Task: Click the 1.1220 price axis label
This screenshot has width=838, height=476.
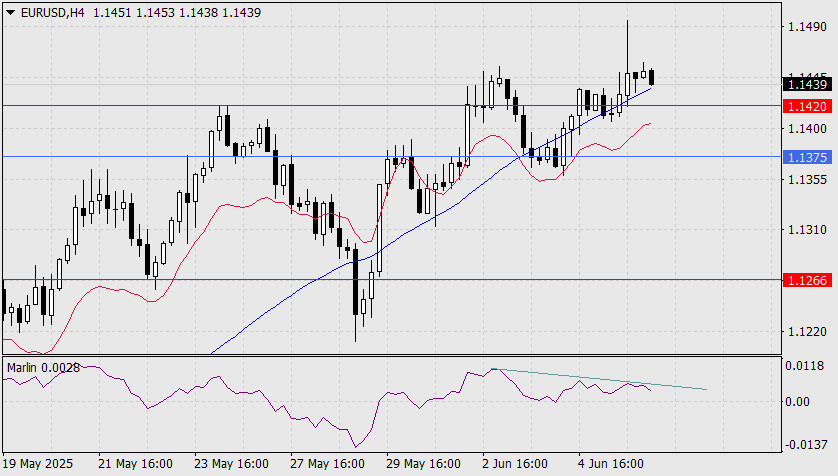Action: pyautogui.click(x=808, y=332)
